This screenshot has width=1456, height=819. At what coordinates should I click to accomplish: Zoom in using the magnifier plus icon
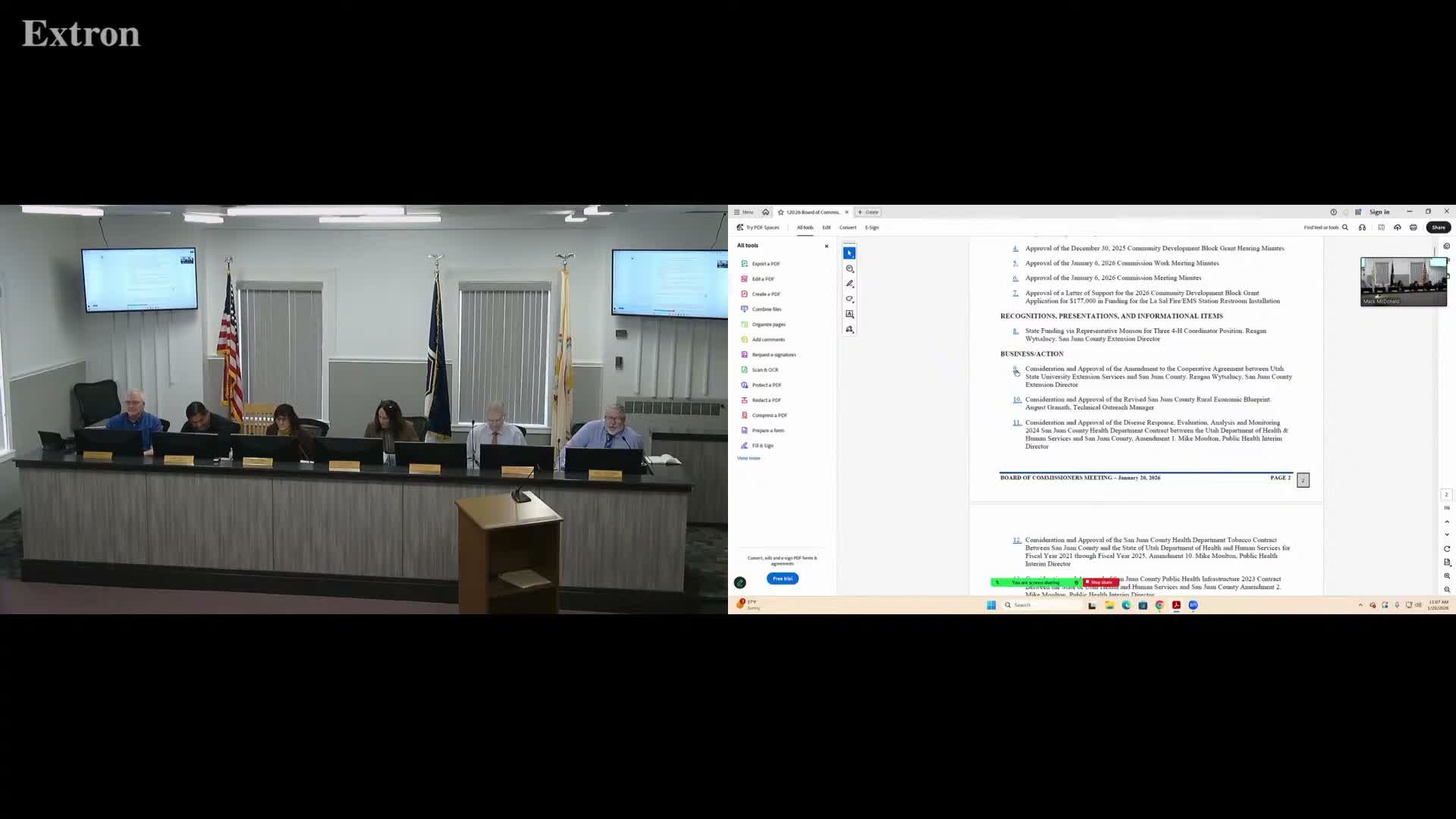[1447, 576]
